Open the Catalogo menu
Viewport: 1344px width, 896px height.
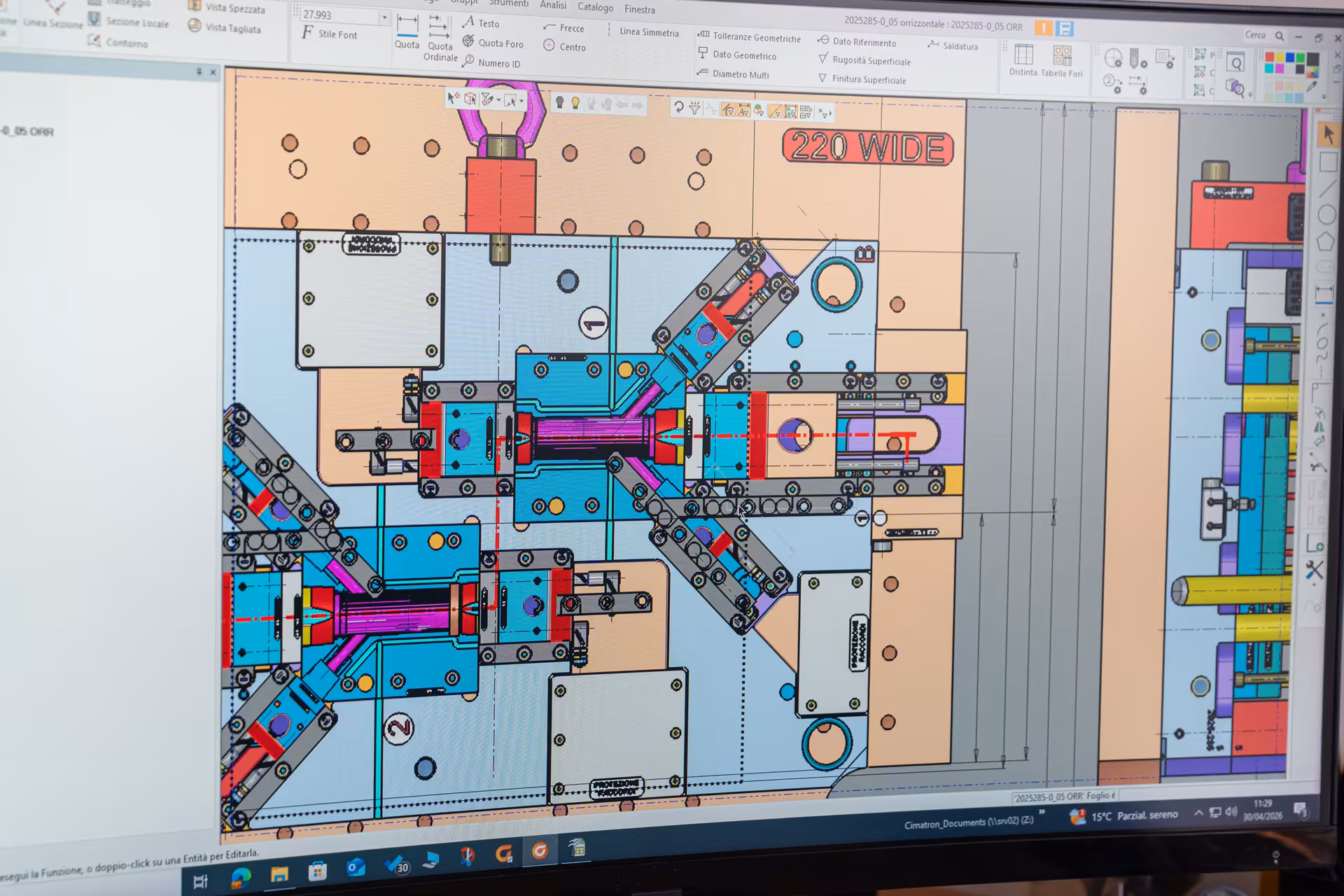point(595,7)
